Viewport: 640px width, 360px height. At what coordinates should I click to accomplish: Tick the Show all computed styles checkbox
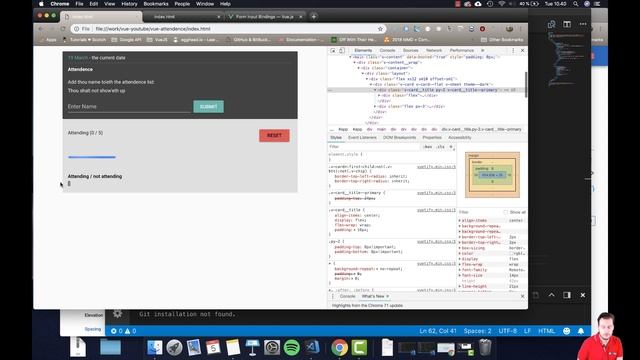506,212
